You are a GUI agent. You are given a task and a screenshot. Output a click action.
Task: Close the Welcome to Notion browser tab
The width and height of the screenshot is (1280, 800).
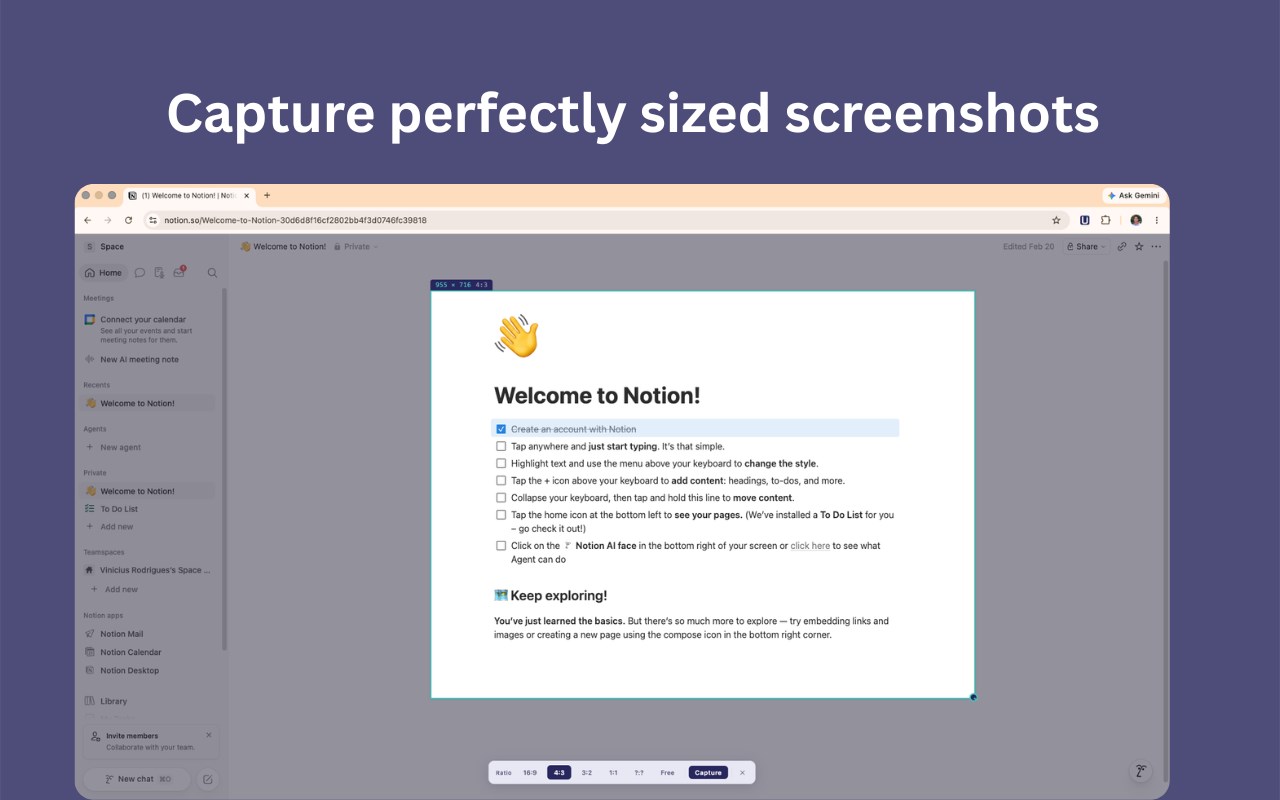(x=246, y=195)
